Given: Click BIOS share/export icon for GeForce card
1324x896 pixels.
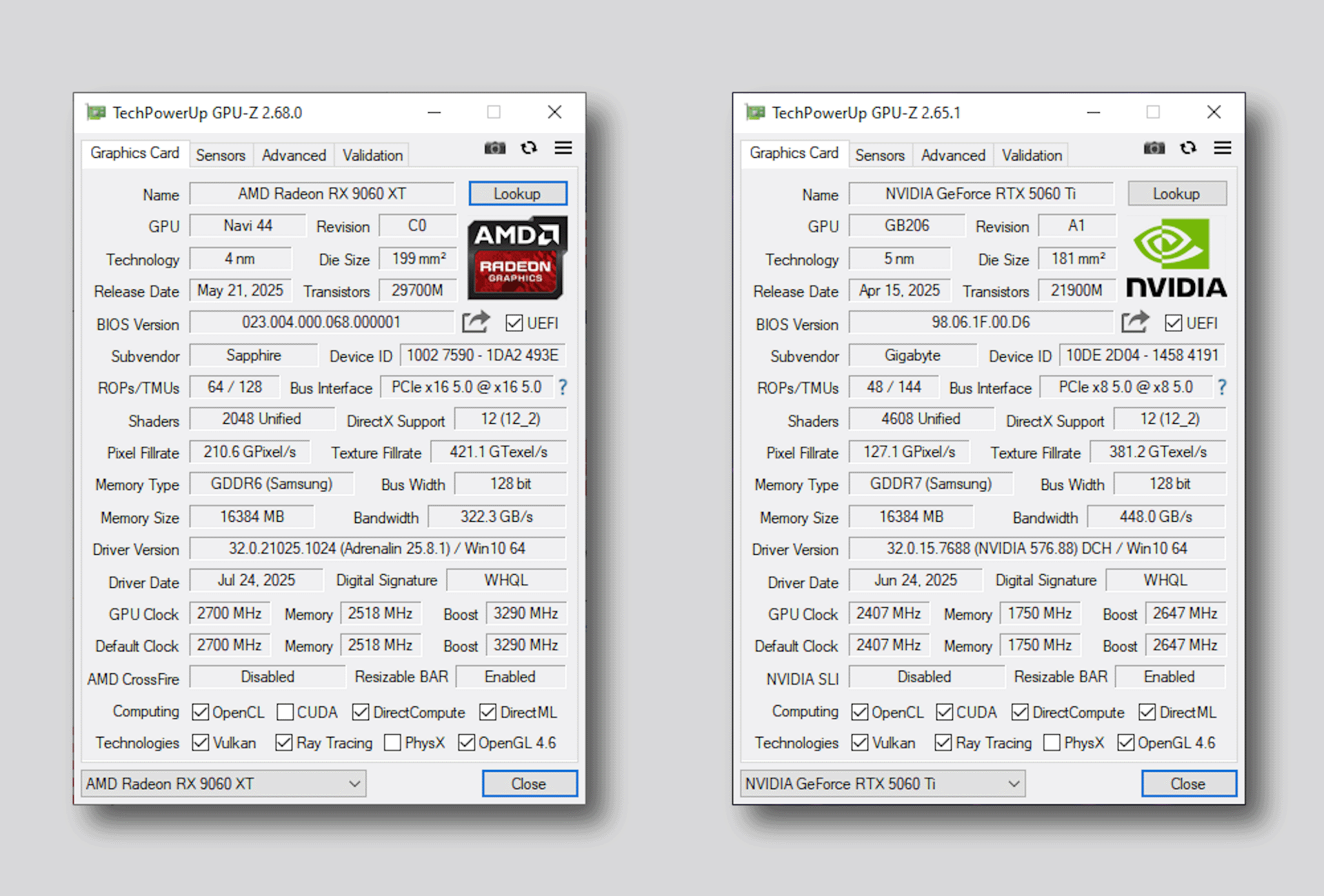Looking at the screenshot, I should coord(1135,322).
